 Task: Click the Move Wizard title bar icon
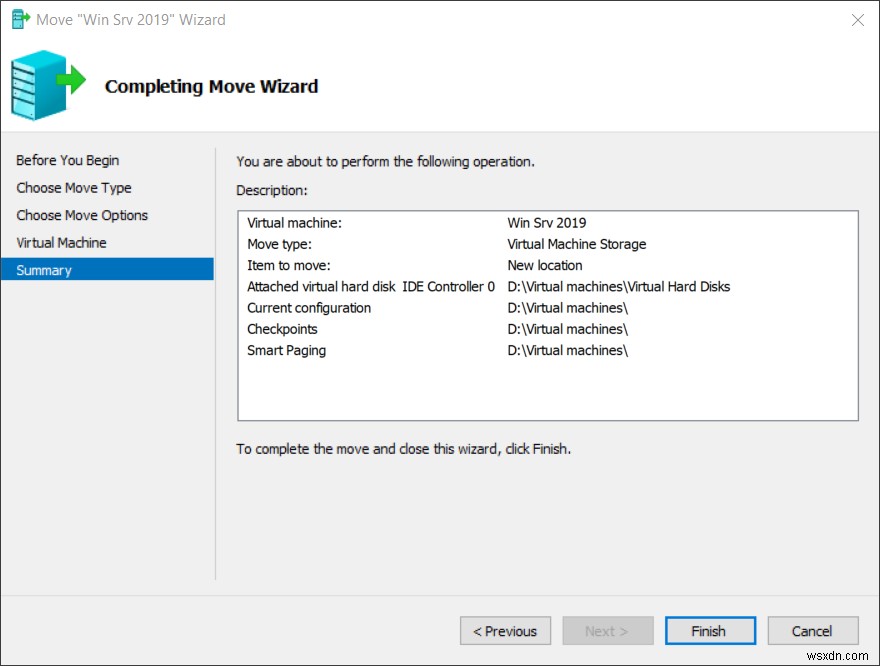tap(18, 19)
